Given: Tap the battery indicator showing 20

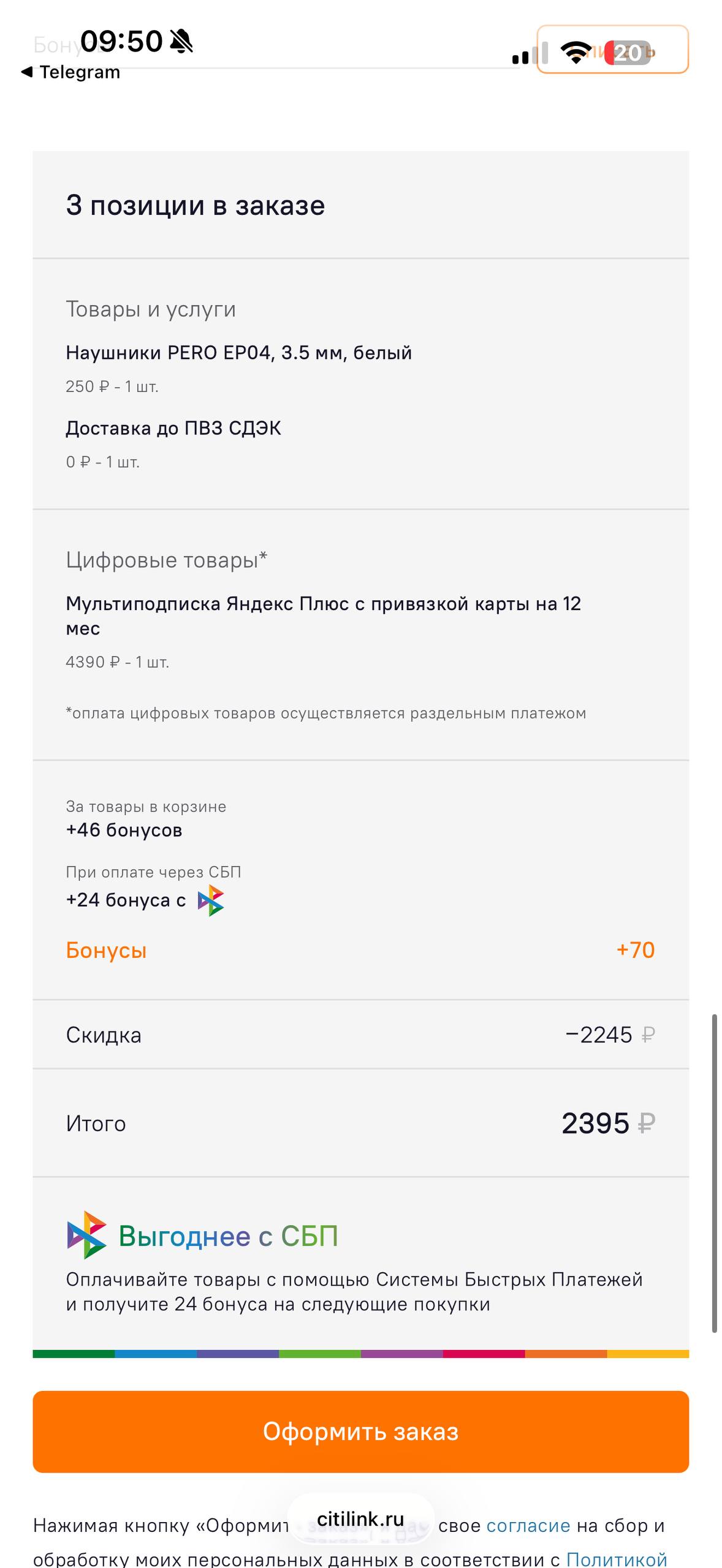Looking at the screenshot, I should [627, 53].
